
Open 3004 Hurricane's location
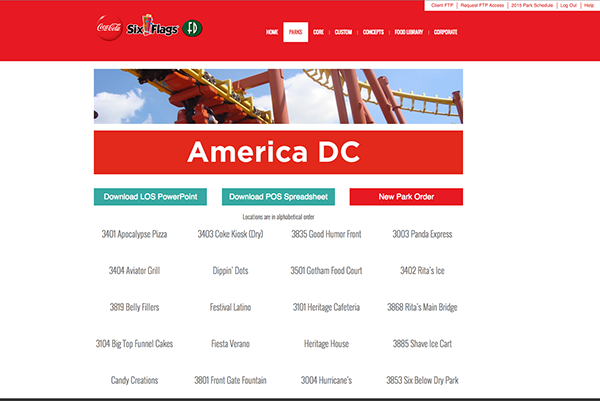[326, 380]
